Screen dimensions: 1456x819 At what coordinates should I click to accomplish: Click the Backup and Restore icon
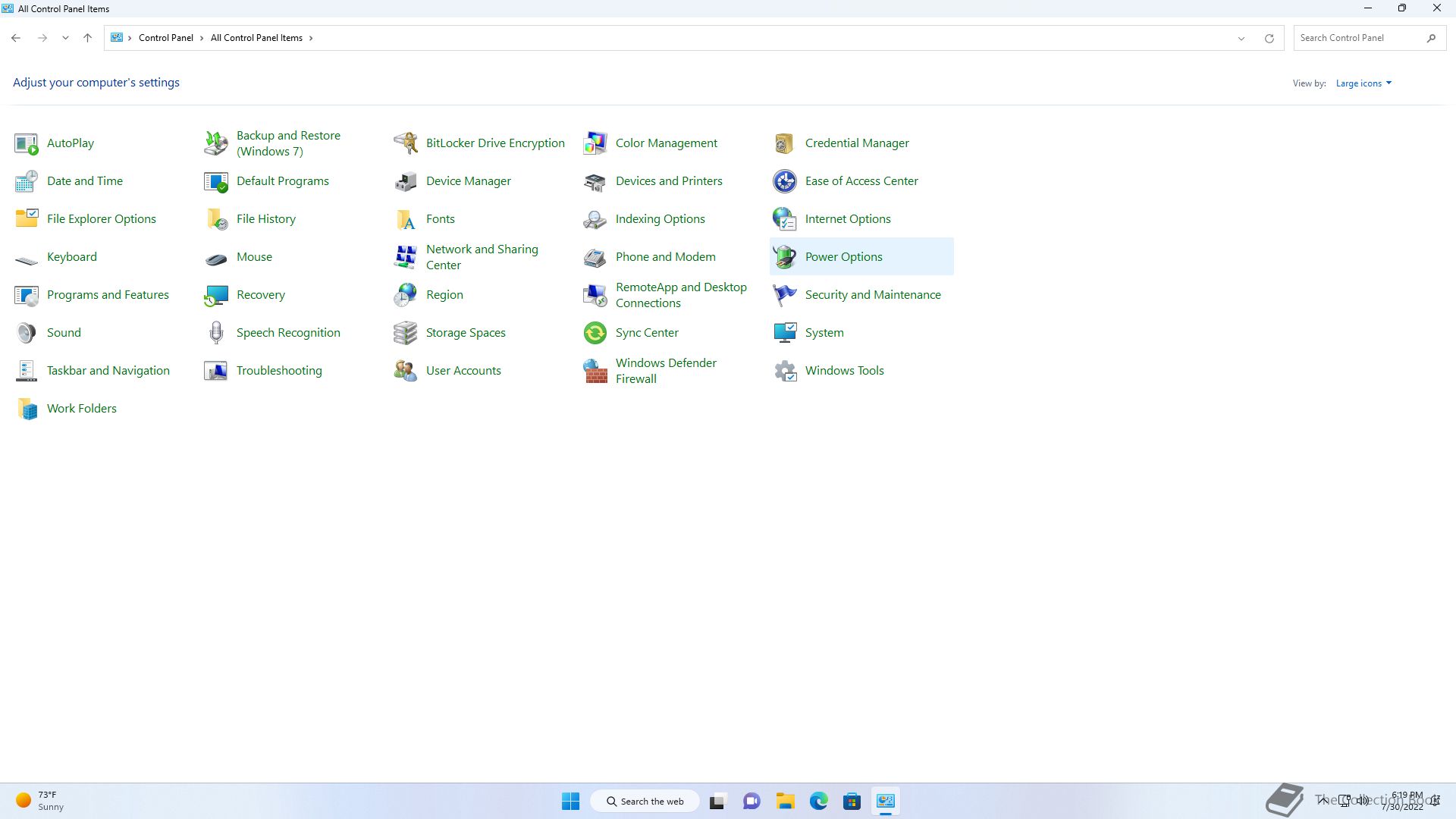pos(216,143)
